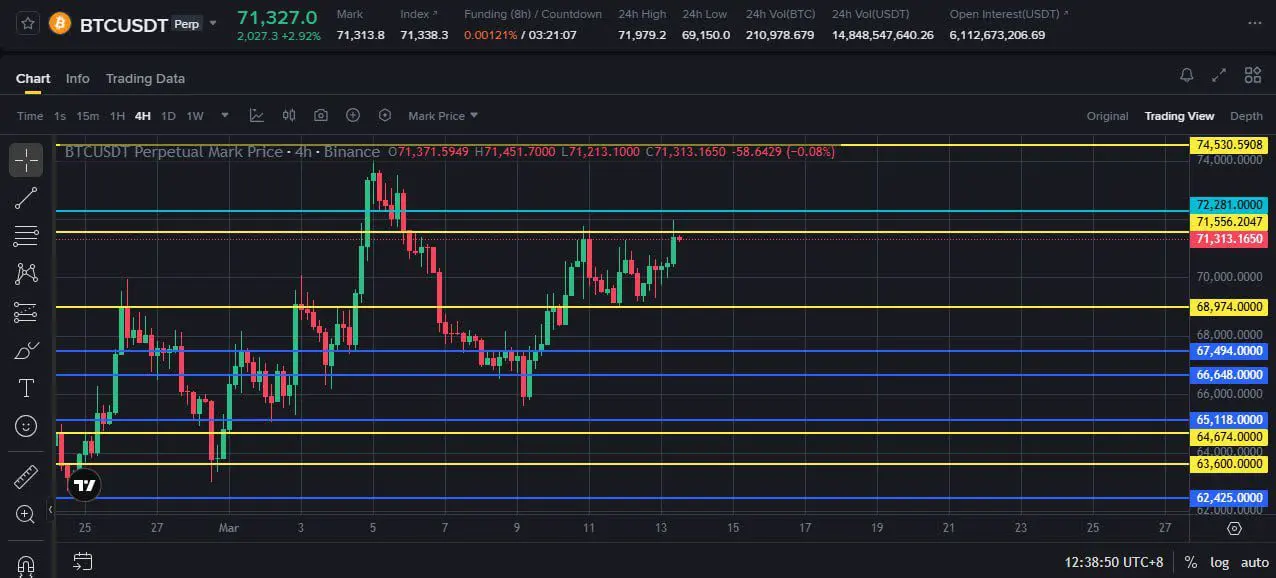Select the text annotation tool
The width and height of the screenshot is (1276, 578).
click(x=26, y=388)
